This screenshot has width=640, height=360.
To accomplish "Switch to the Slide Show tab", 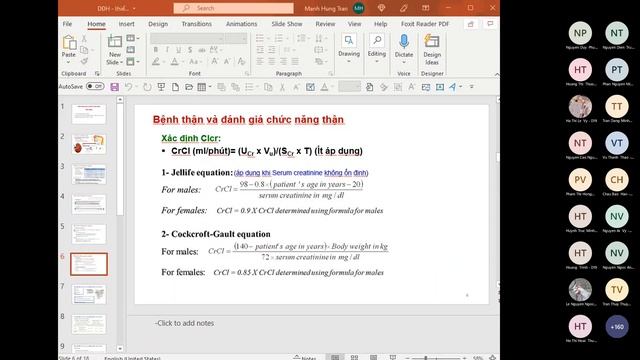I will 287,24.
